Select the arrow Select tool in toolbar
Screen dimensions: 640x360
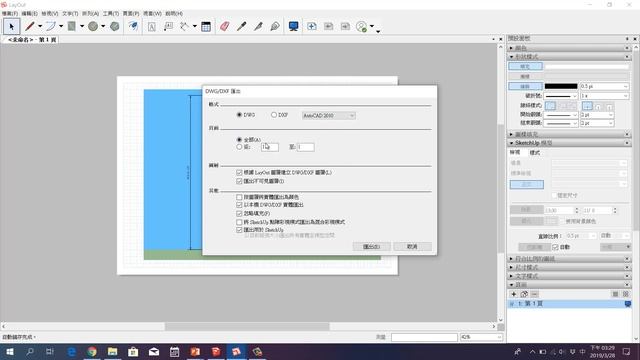click(11, 27)
